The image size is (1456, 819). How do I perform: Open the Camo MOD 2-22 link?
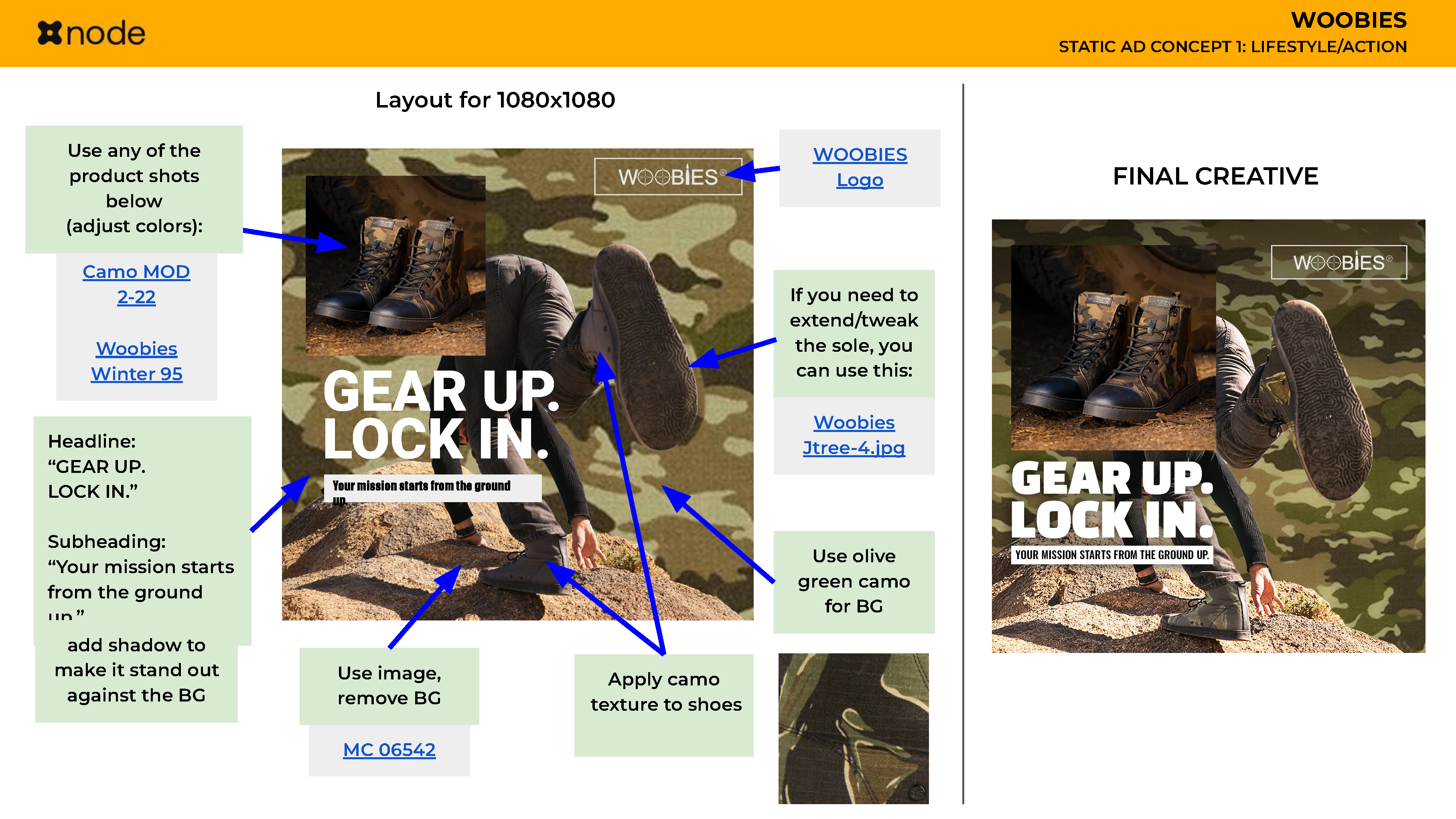(x=136, y=284)
